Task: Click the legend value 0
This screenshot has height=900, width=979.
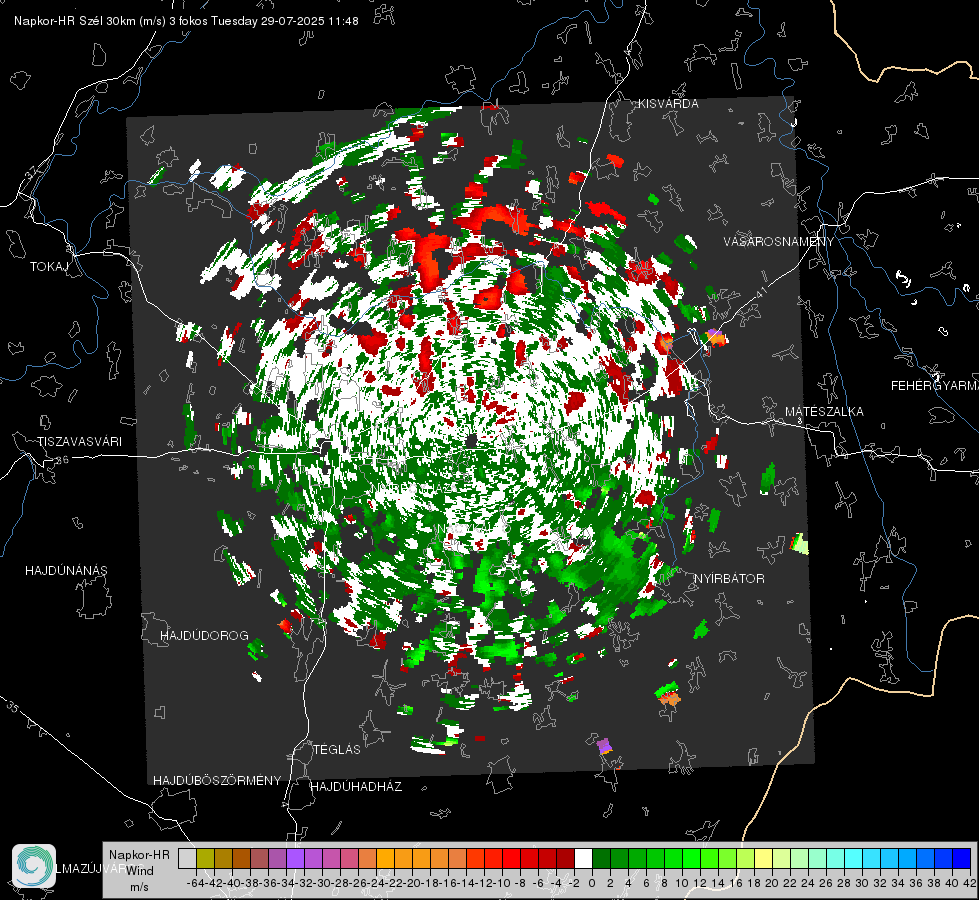Action: click(592, 883)
